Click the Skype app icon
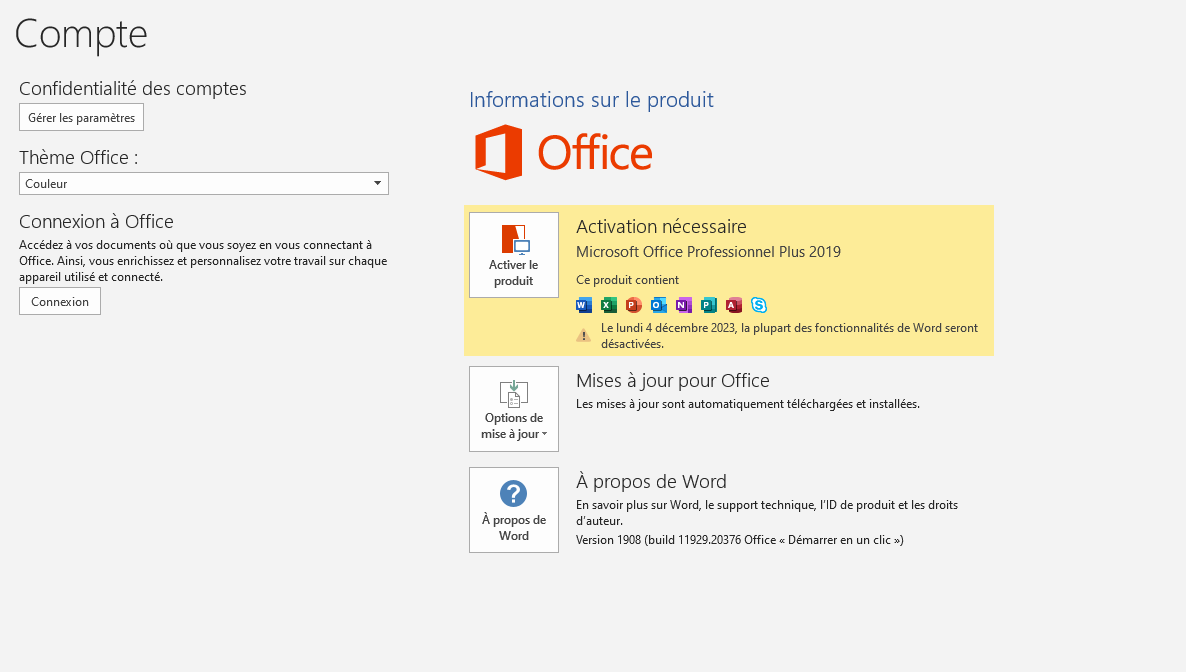This screenshot has height=672, width=1186. coord(759,305)
